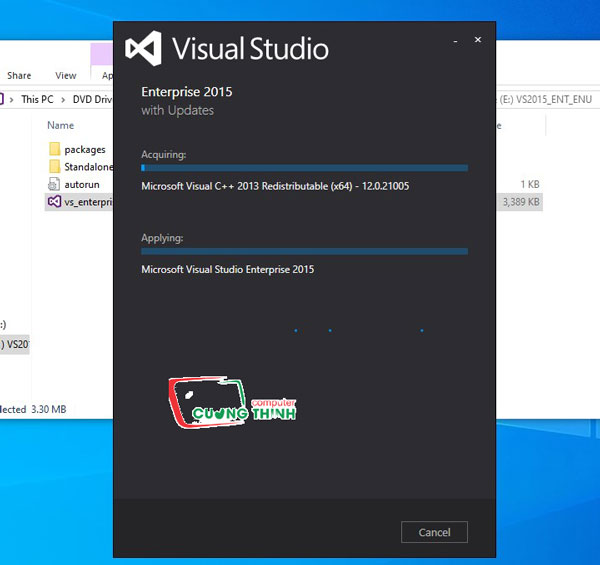Cancel the Visual Studio installation
The width and height of the screenshot is (600, 565).
coord(434,532)
